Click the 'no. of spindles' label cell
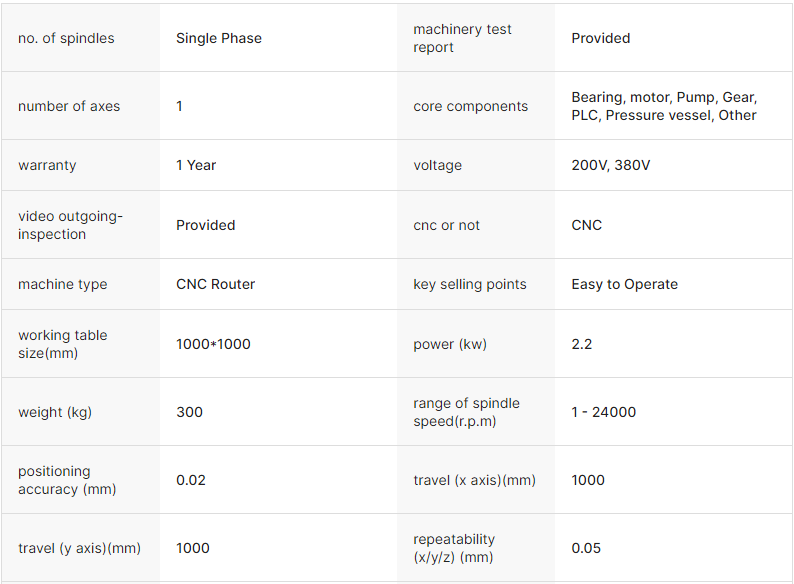This screenshot has height=584, width=794. point(66,38)
